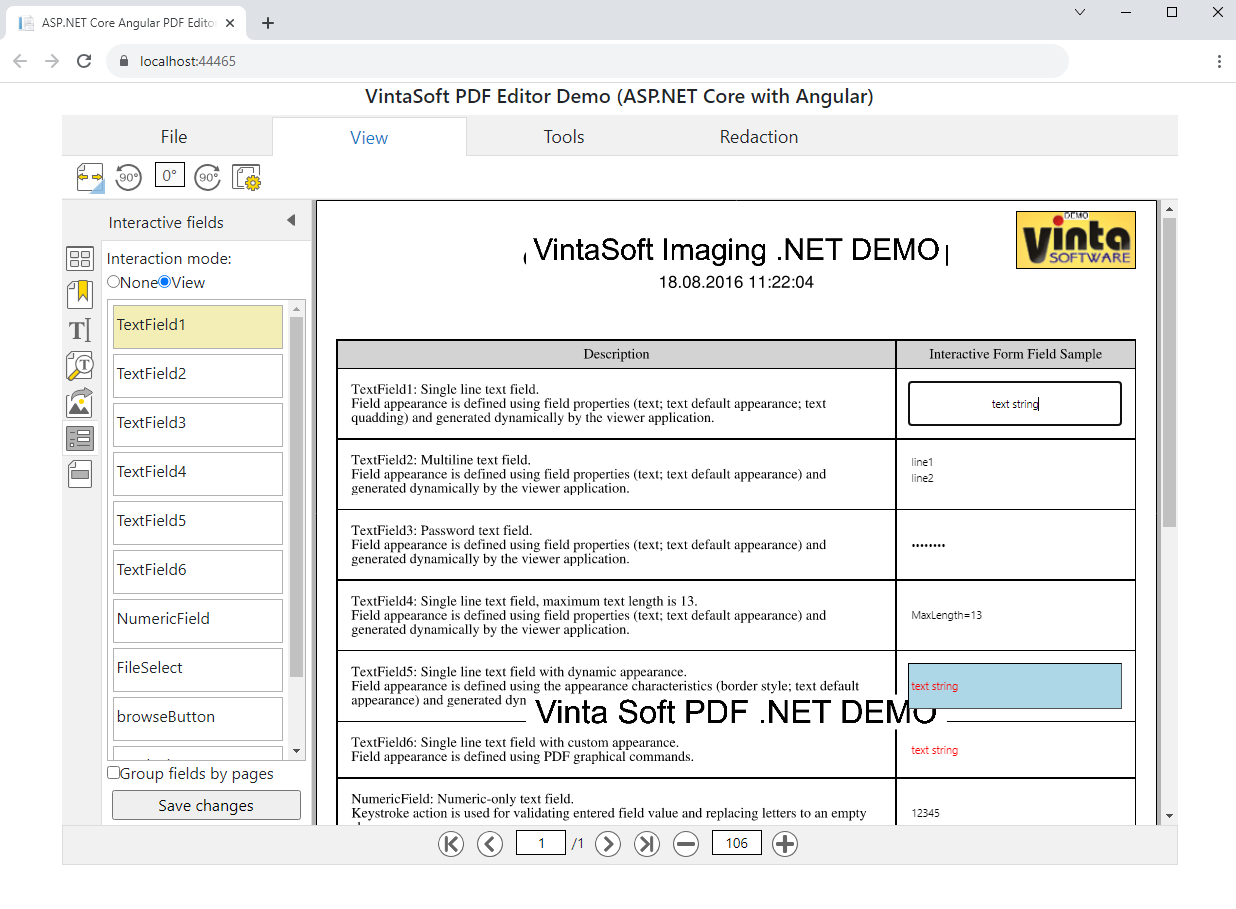Image resolution: width=1236 pixels, height=909 pixels.
Task: Rotate view 90° counterclockwise
Action: 129,177
